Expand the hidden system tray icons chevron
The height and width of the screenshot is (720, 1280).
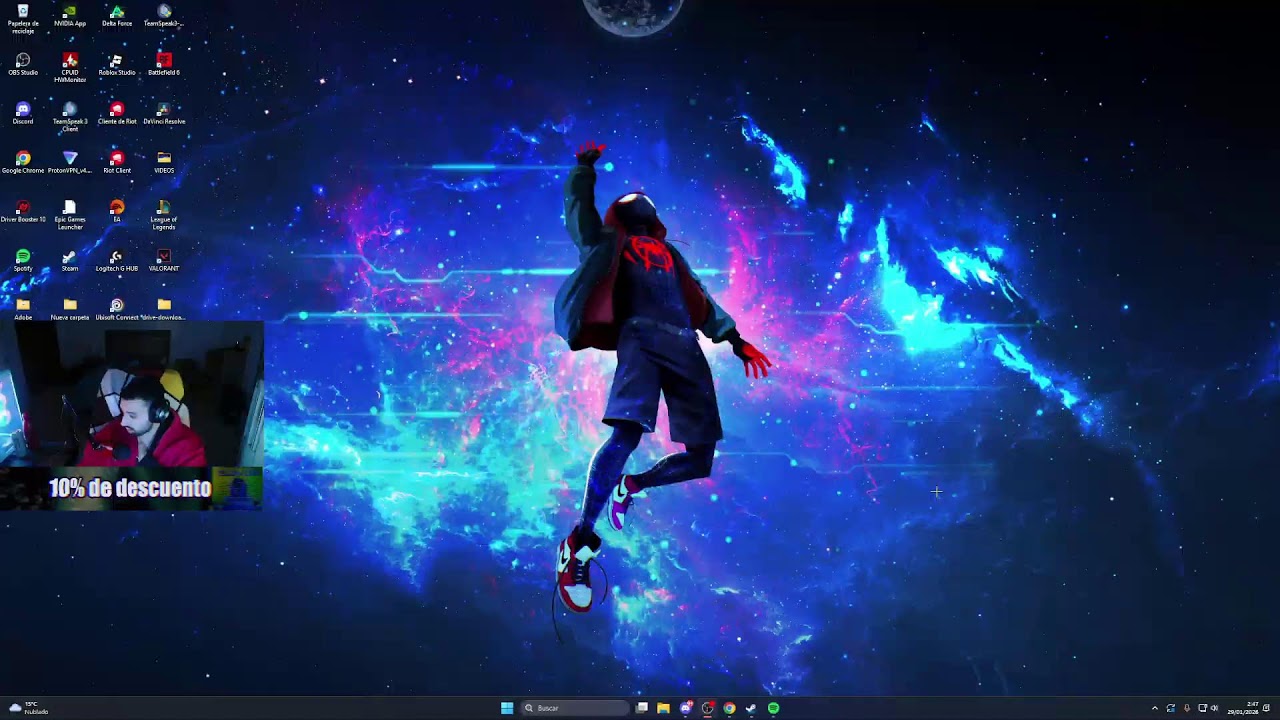click(x=1155, y=708)
